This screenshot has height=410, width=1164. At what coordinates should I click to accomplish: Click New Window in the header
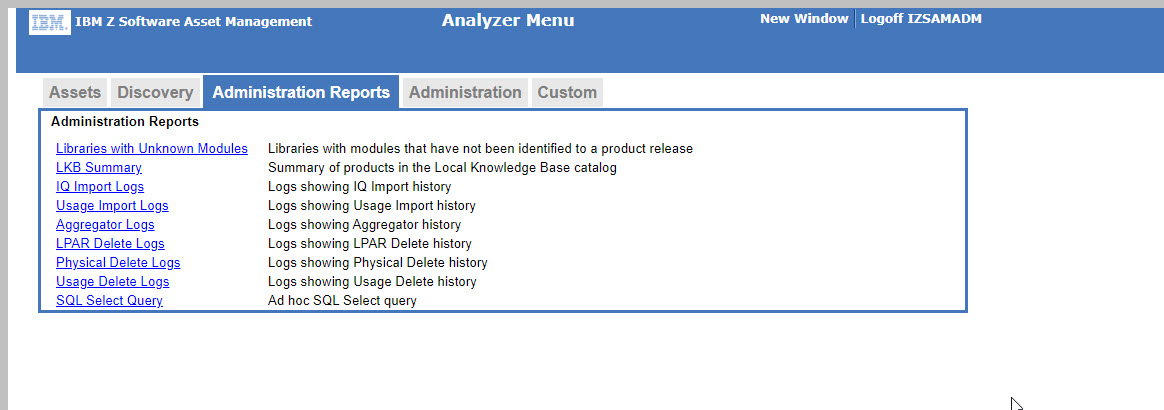click(804, 19)
